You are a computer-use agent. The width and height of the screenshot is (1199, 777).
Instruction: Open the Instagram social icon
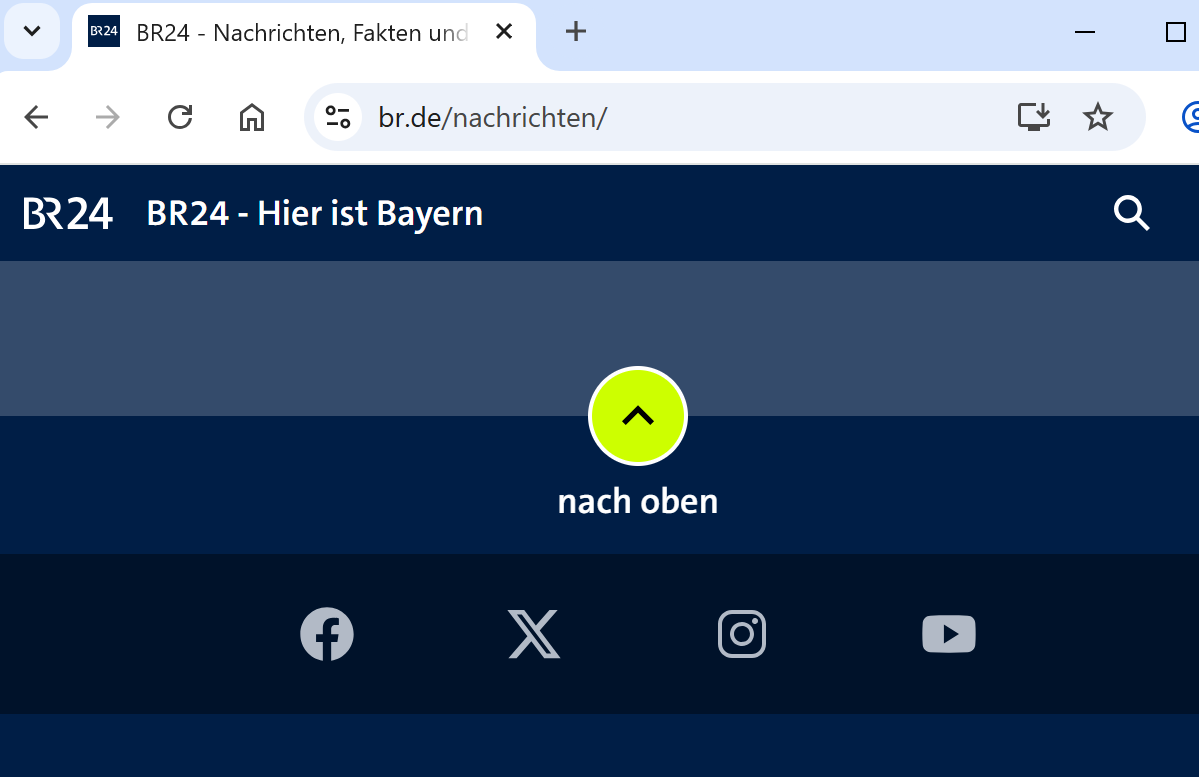click(x=742, y=634)
